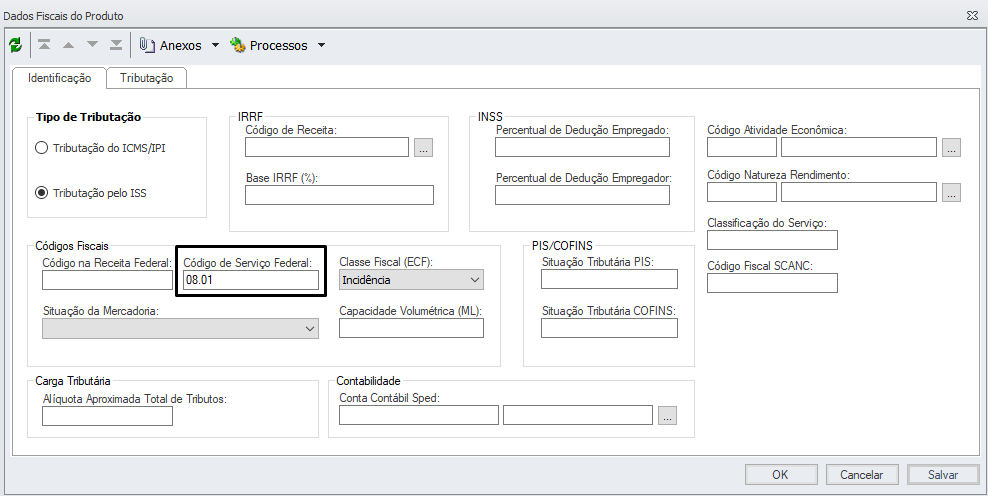The width and height of the screenshot is (988, 496).
Task: Open Classe Fiscal (ECF) dropdown
Action: click(411, 280)
